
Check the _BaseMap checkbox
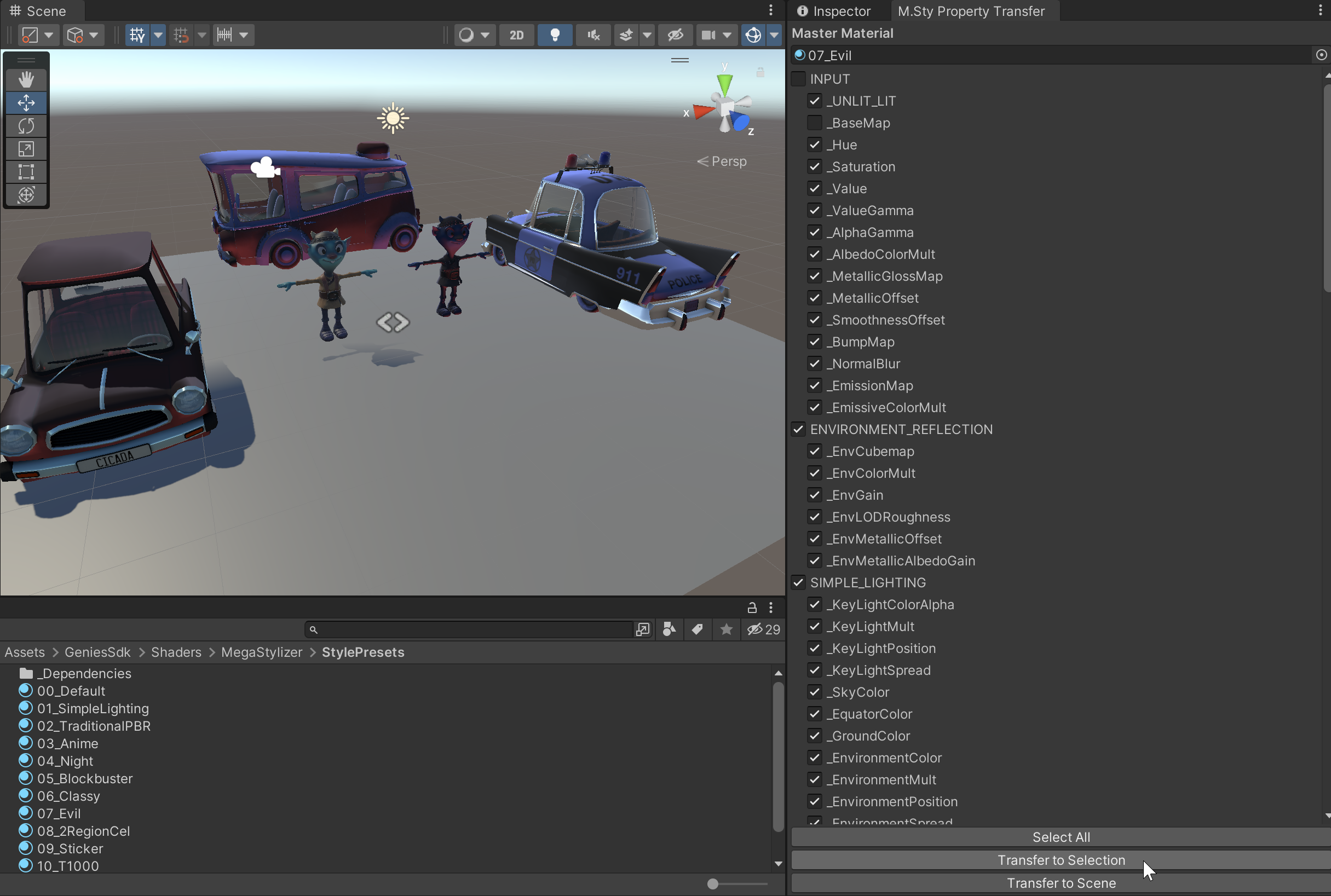click(x=815, y=123)
